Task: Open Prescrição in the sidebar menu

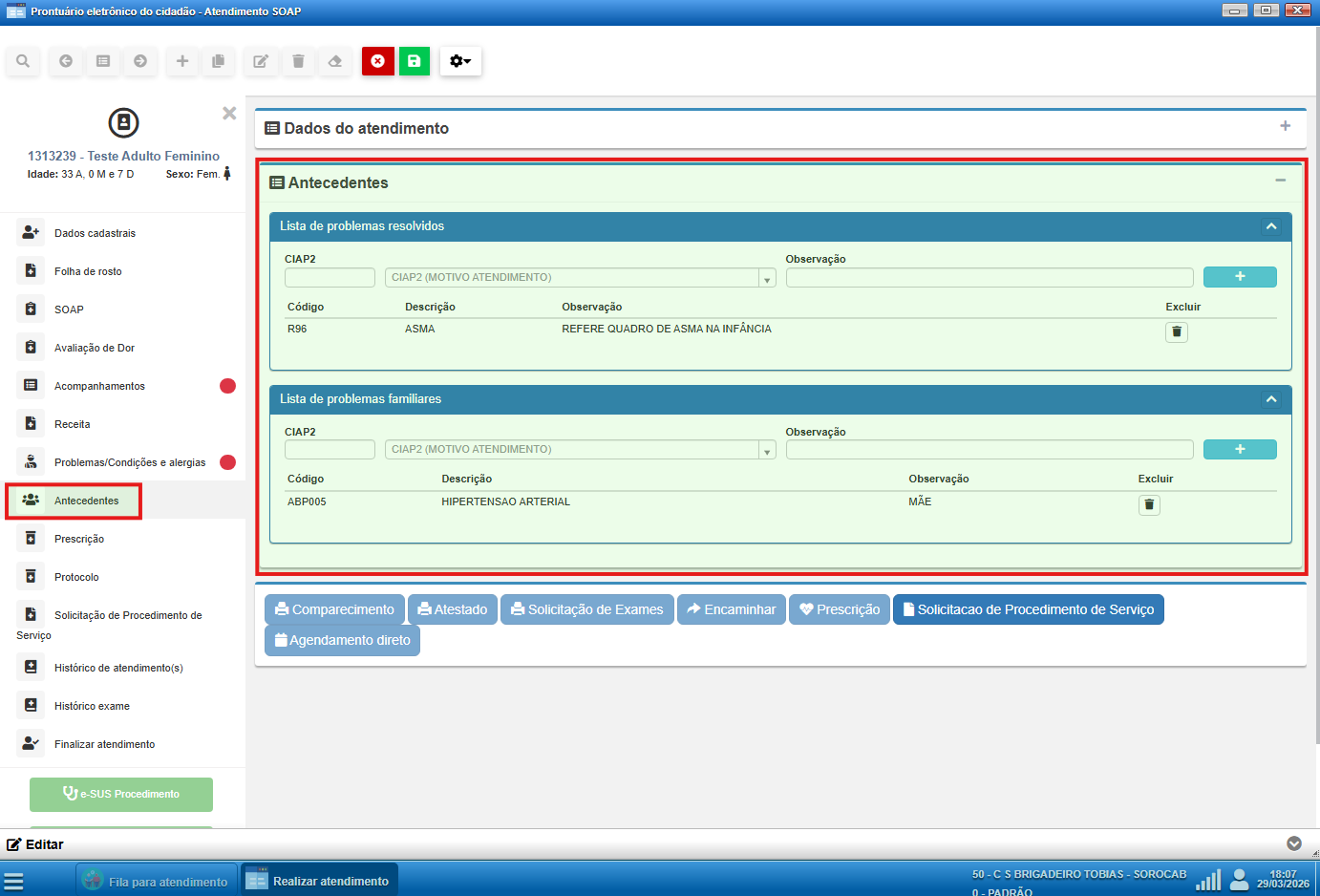Action: click(79, 539)
